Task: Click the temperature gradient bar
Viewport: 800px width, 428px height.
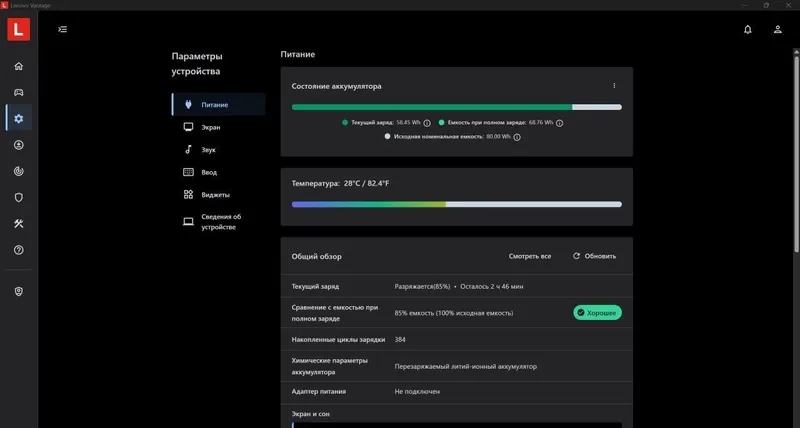Action: point(457,204)
